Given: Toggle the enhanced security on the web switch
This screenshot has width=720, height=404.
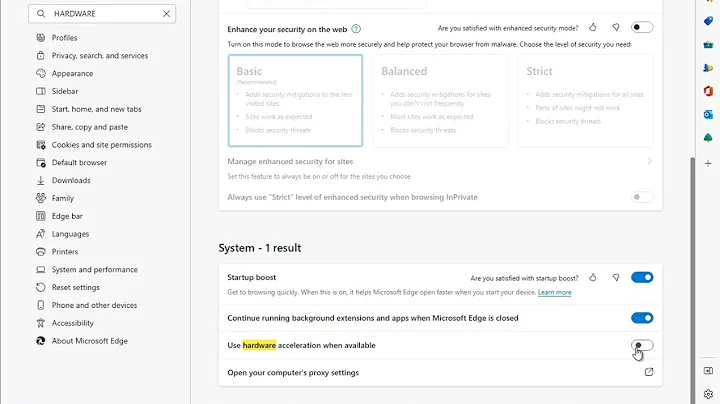Looking at the screenshot, I should pyautogui.click(x=642, y=27).
